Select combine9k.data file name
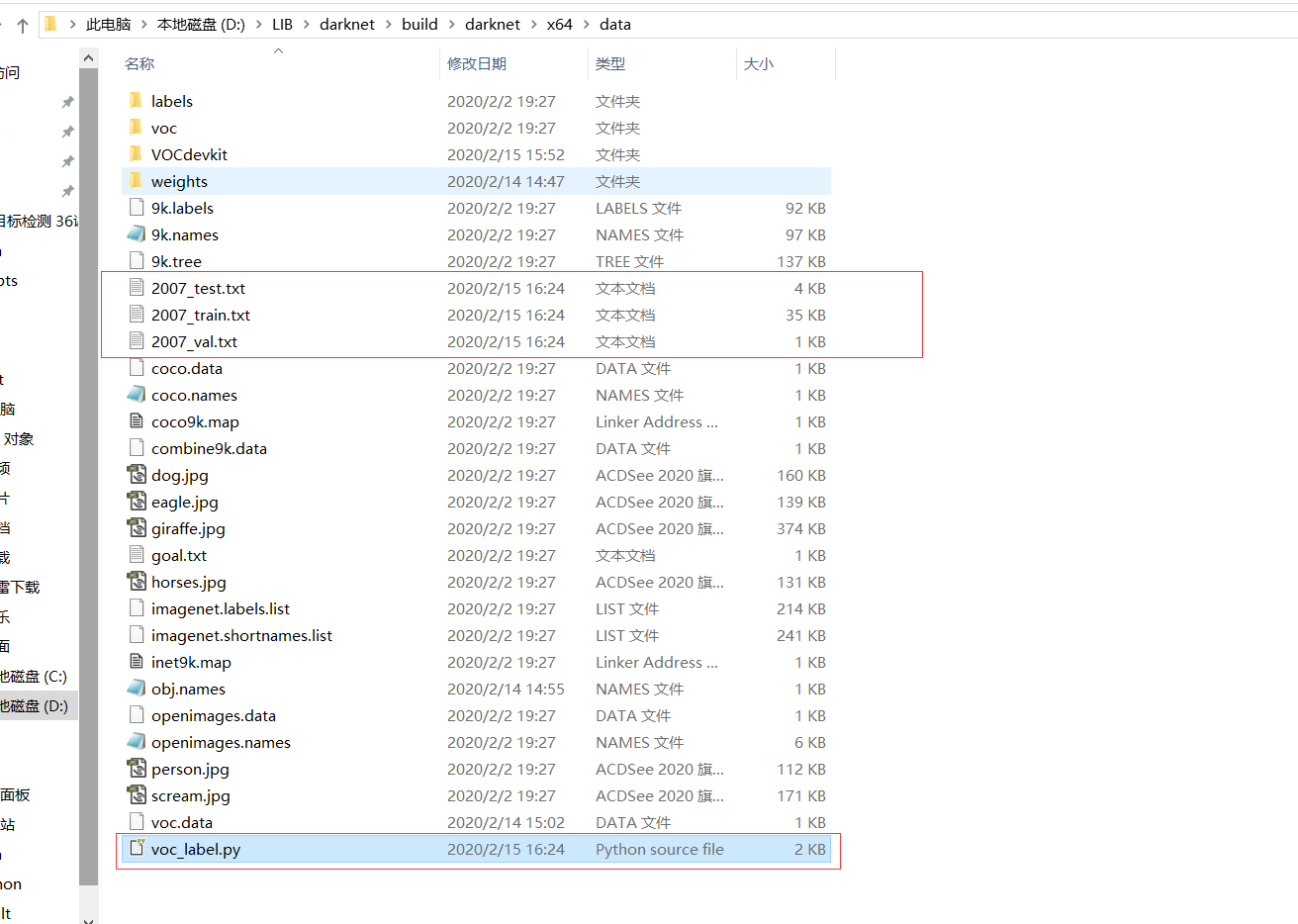This screenshot has width=1298, height=924. coord(209,448)
